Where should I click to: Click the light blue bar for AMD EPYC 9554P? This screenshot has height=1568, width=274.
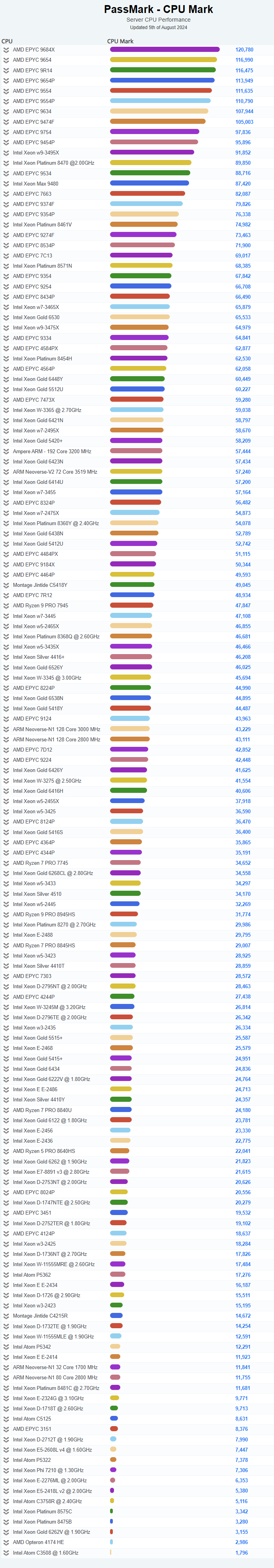[x=160, y=101]
